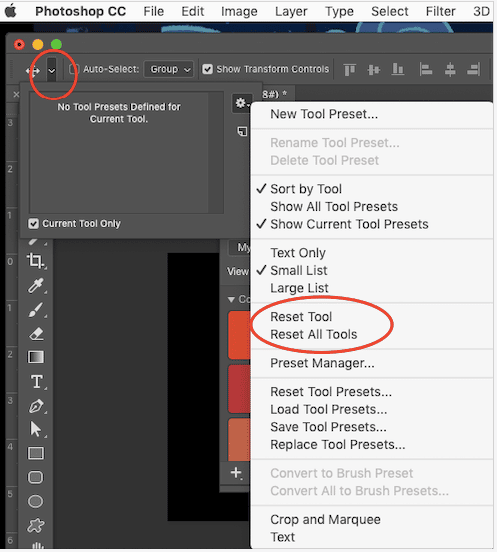Close the document tab with X
Screen dimensions: 497x552
pyautogui.click(x=16, y=94)
